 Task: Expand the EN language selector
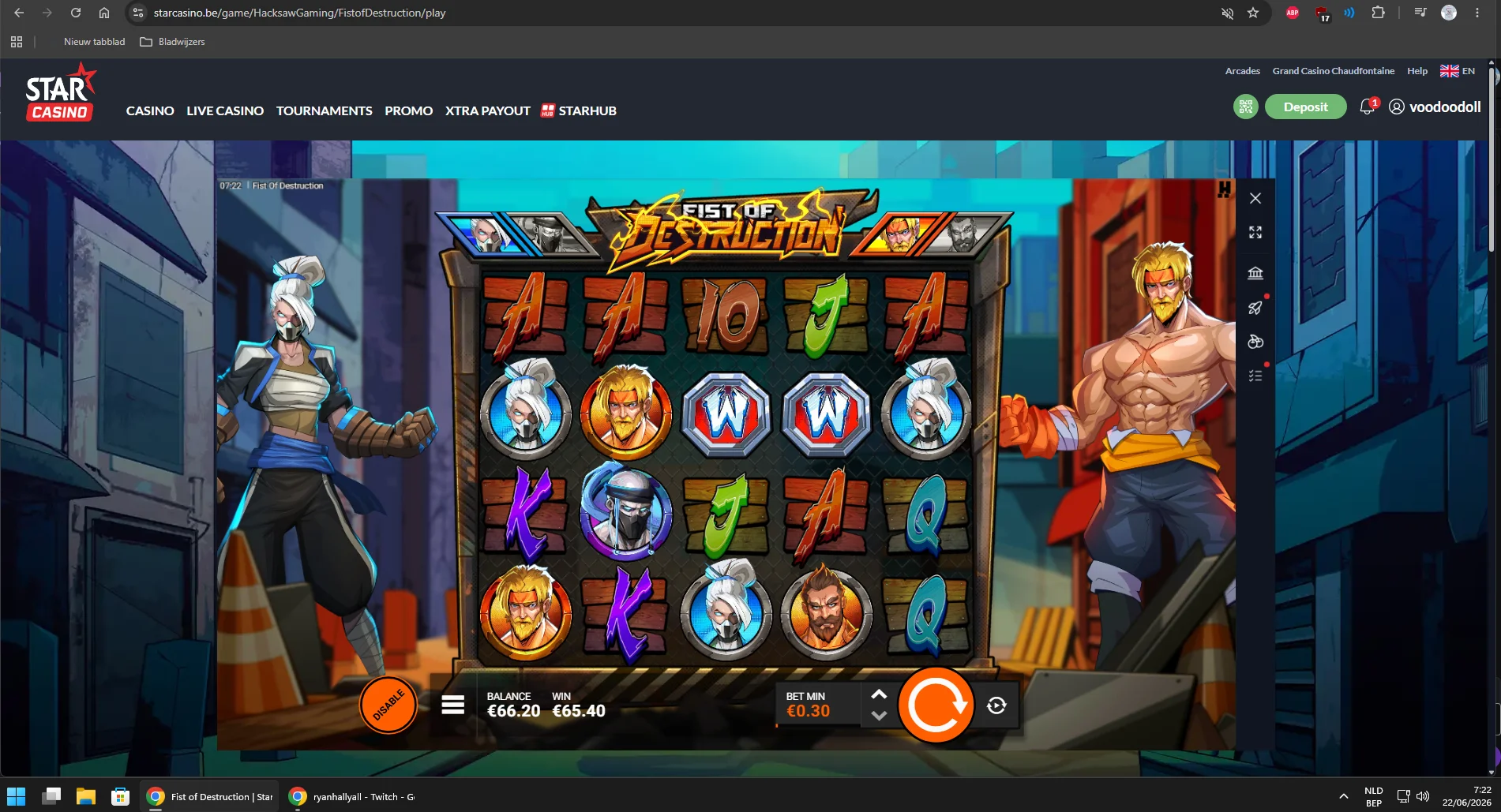point(1458,71)
